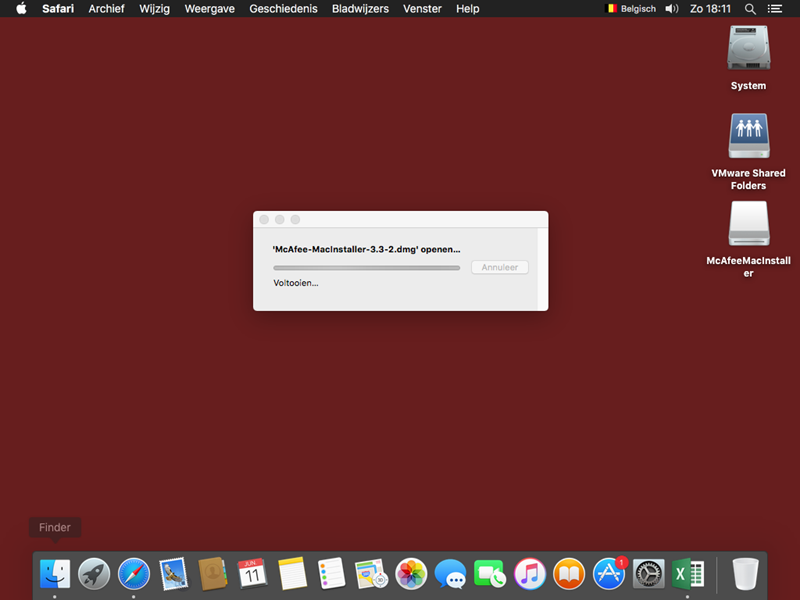Open Mail stamp icon in Dock
800x600 pixels.
coord(173,573)
